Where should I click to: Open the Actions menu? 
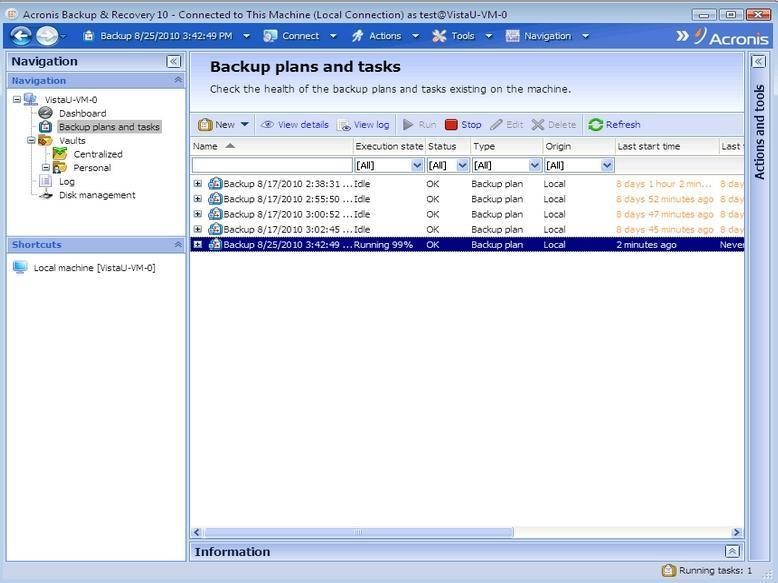[385, 36]
